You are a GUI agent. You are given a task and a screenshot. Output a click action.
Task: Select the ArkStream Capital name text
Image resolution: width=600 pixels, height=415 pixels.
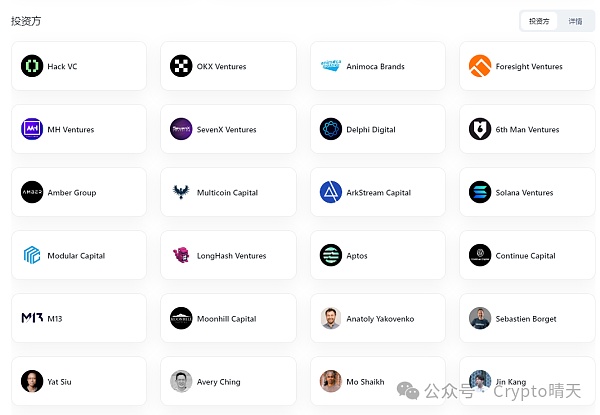tap(378, 192)
